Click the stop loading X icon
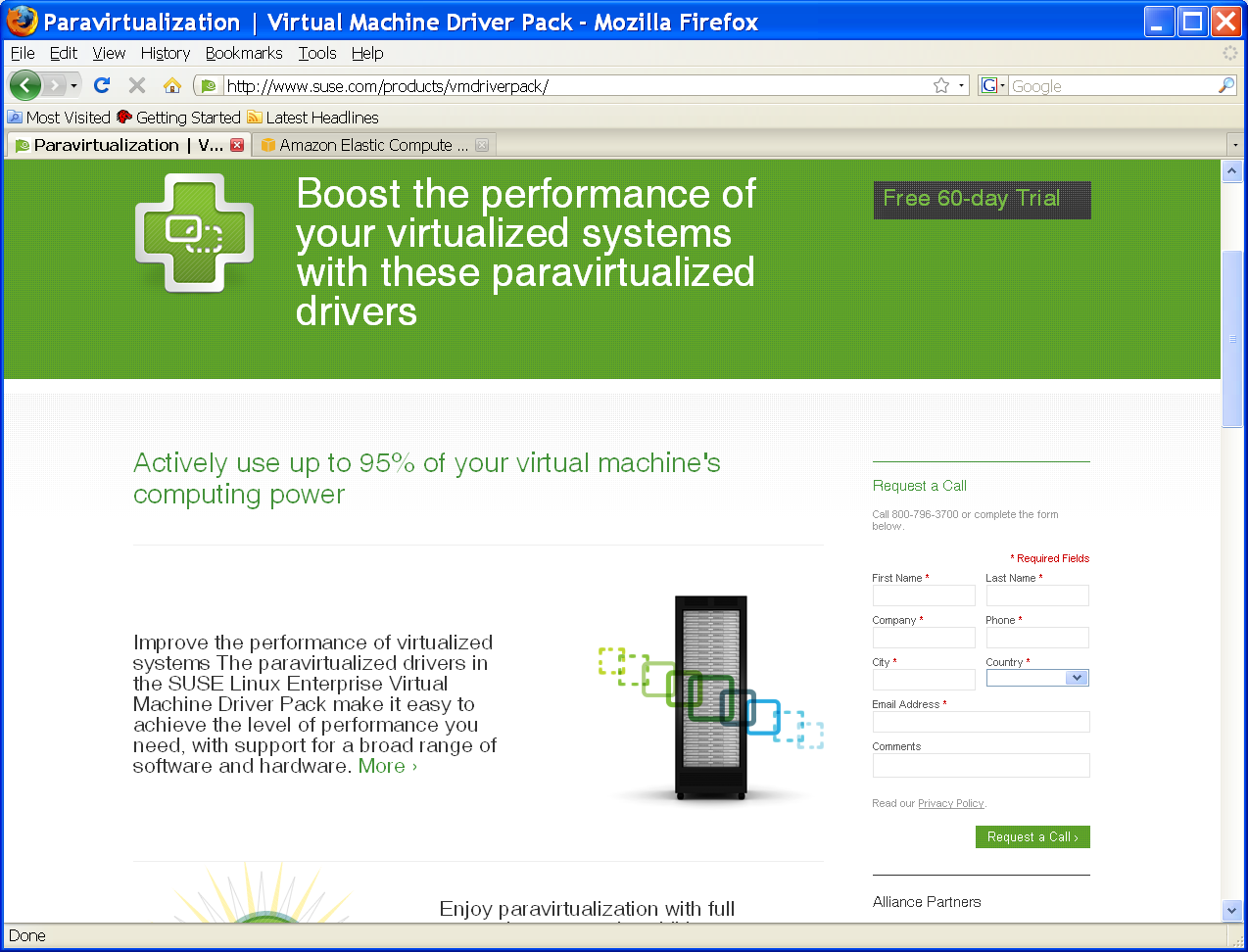This screenshot has height=952, width=1248. [x=137, y=85]
